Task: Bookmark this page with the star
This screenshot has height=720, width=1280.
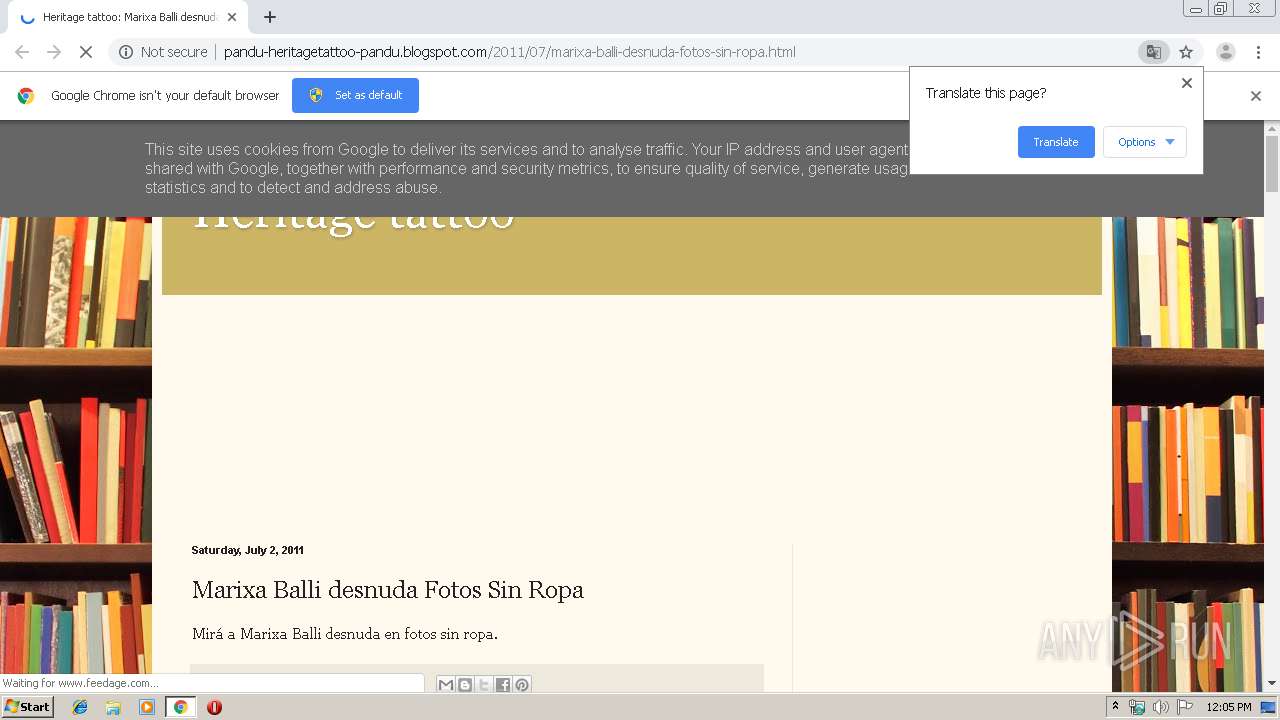Action: (x=1186, y=52)
